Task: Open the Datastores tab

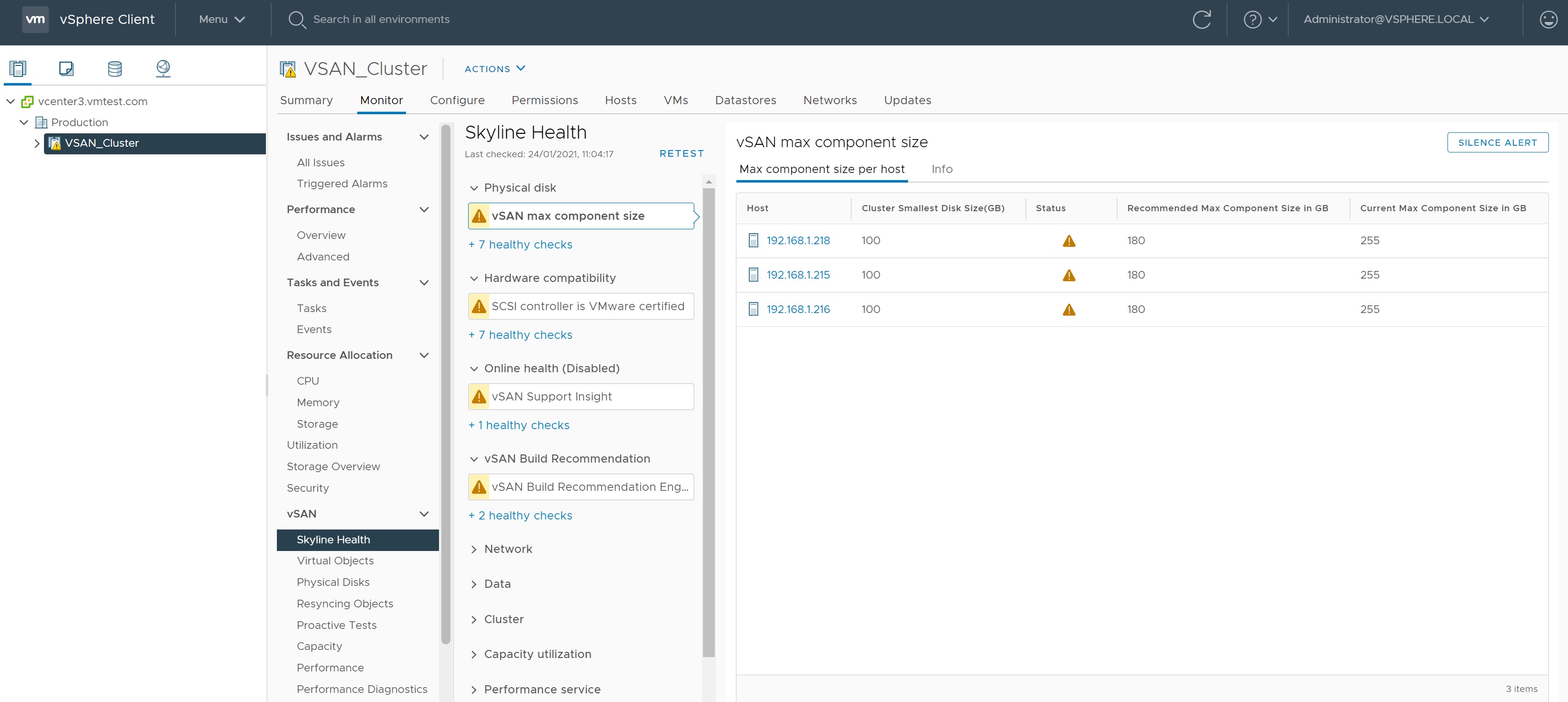Action: pyautogui.click(x=745, y=100)
